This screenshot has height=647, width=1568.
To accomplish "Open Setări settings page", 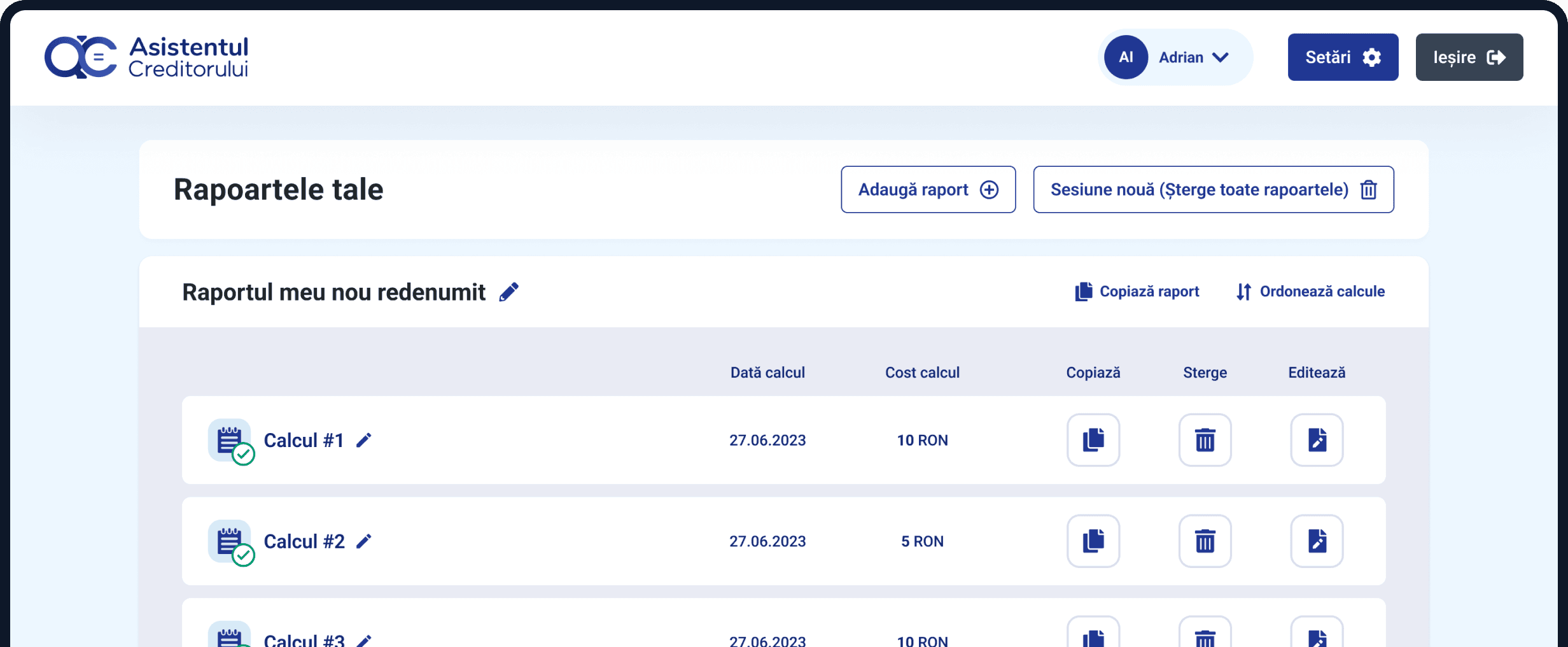I will [x=1343, y=57].
